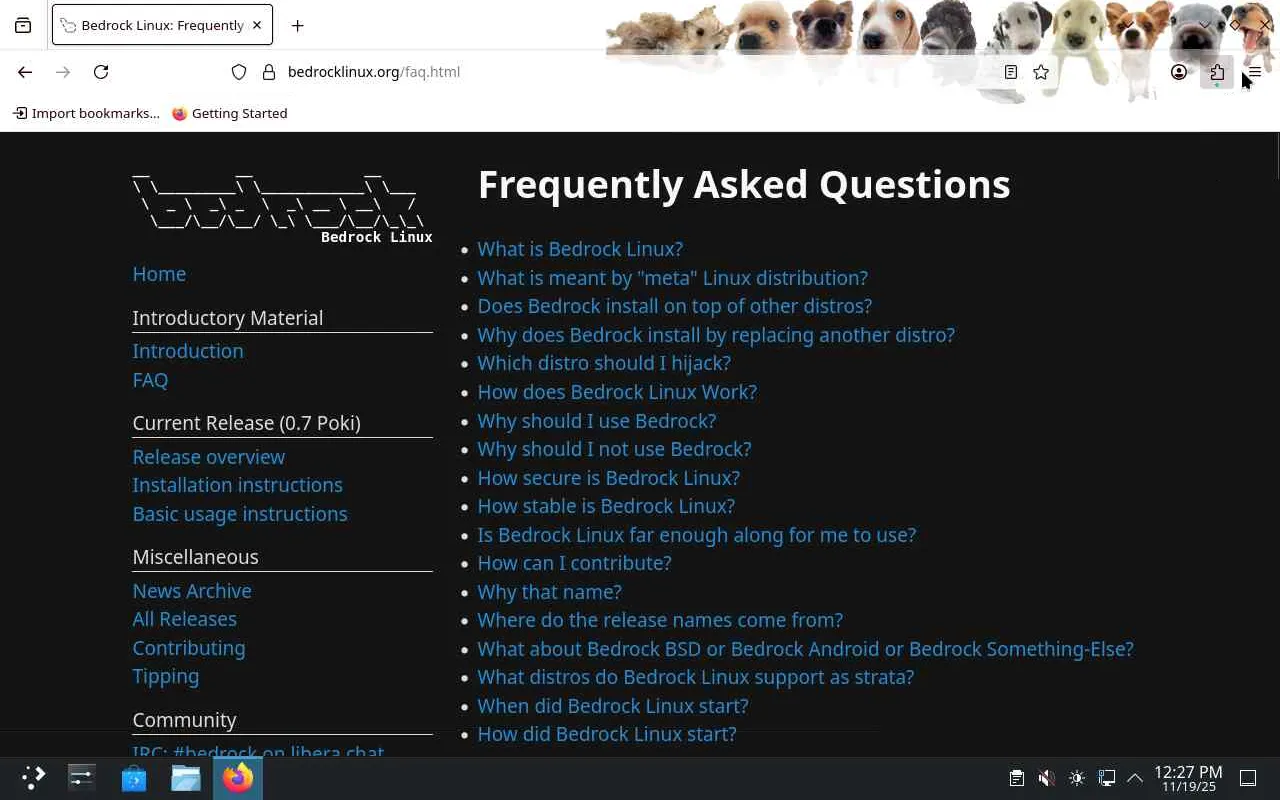Jump to 'When did Bedrock Linux start?'
Screen dimensions: 1280x800
click(x=613, y=706)
